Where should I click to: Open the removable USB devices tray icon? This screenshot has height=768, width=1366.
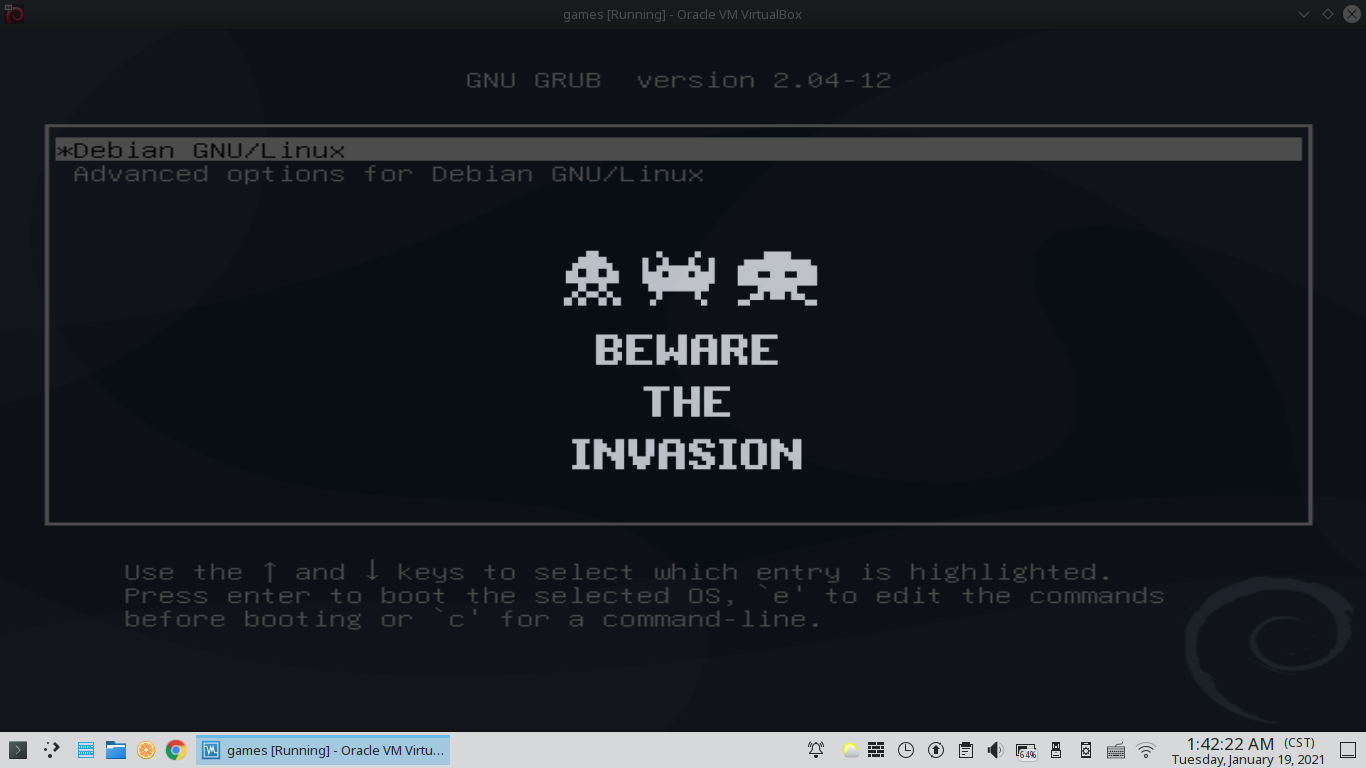click(1056, 750)
